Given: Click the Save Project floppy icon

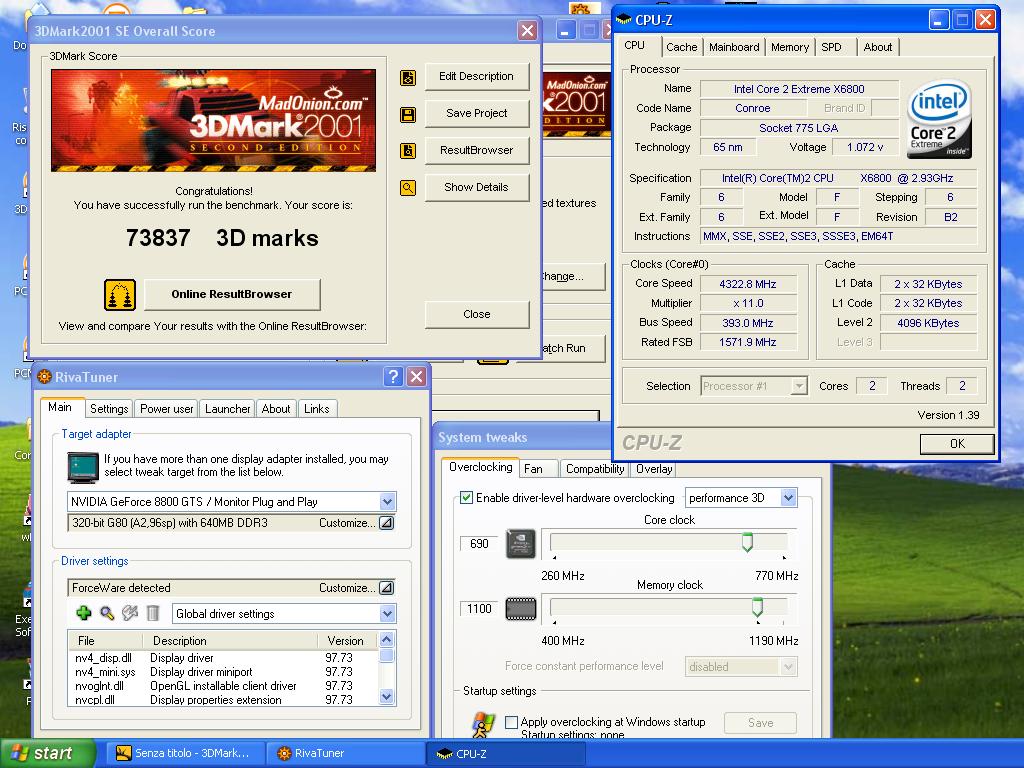Looking at the screenshot, I should pyautogui.click(x=408, y=115).
